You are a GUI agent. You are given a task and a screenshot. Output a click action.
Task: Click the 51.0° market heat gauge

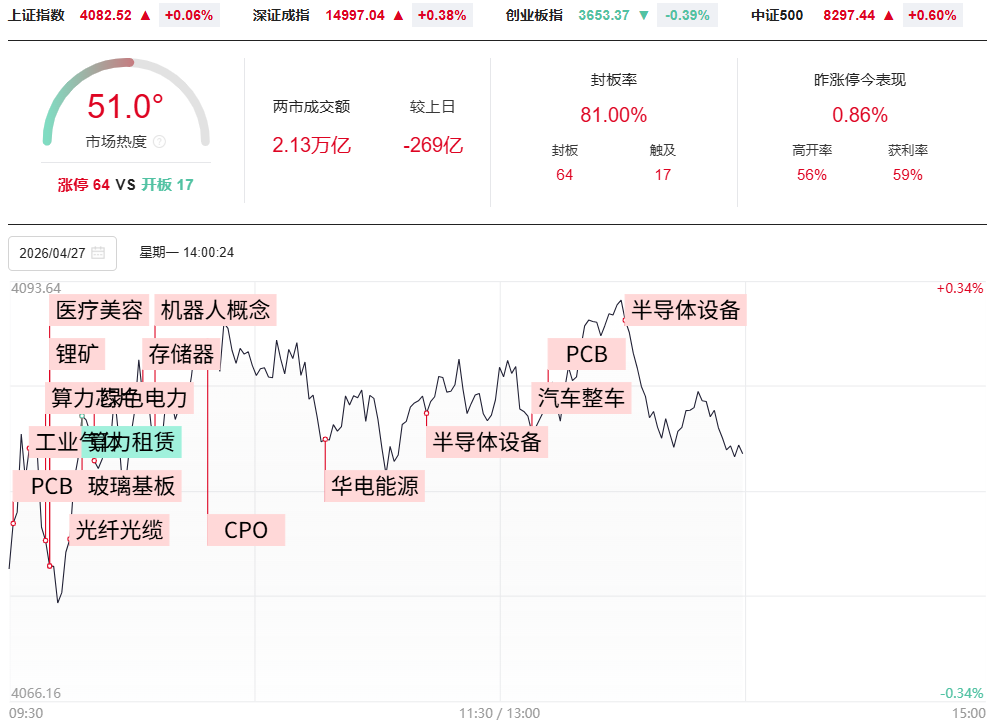(x=125, y=107)
